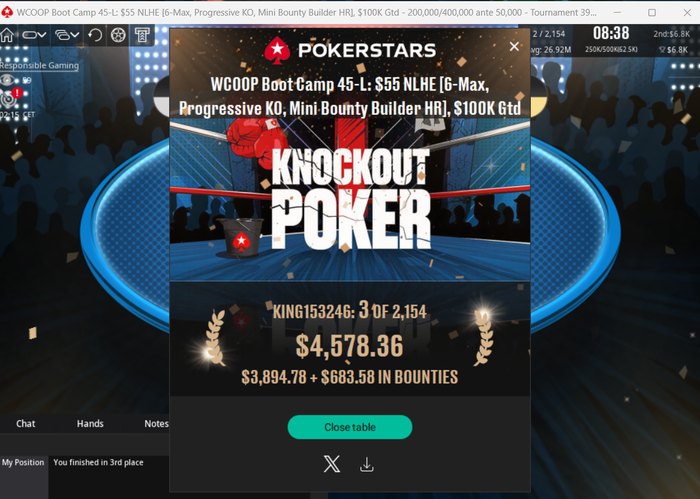Dismiss the Knockout Poker results popup
Viewport: 700px width, 499px height.
click(514, 46)
